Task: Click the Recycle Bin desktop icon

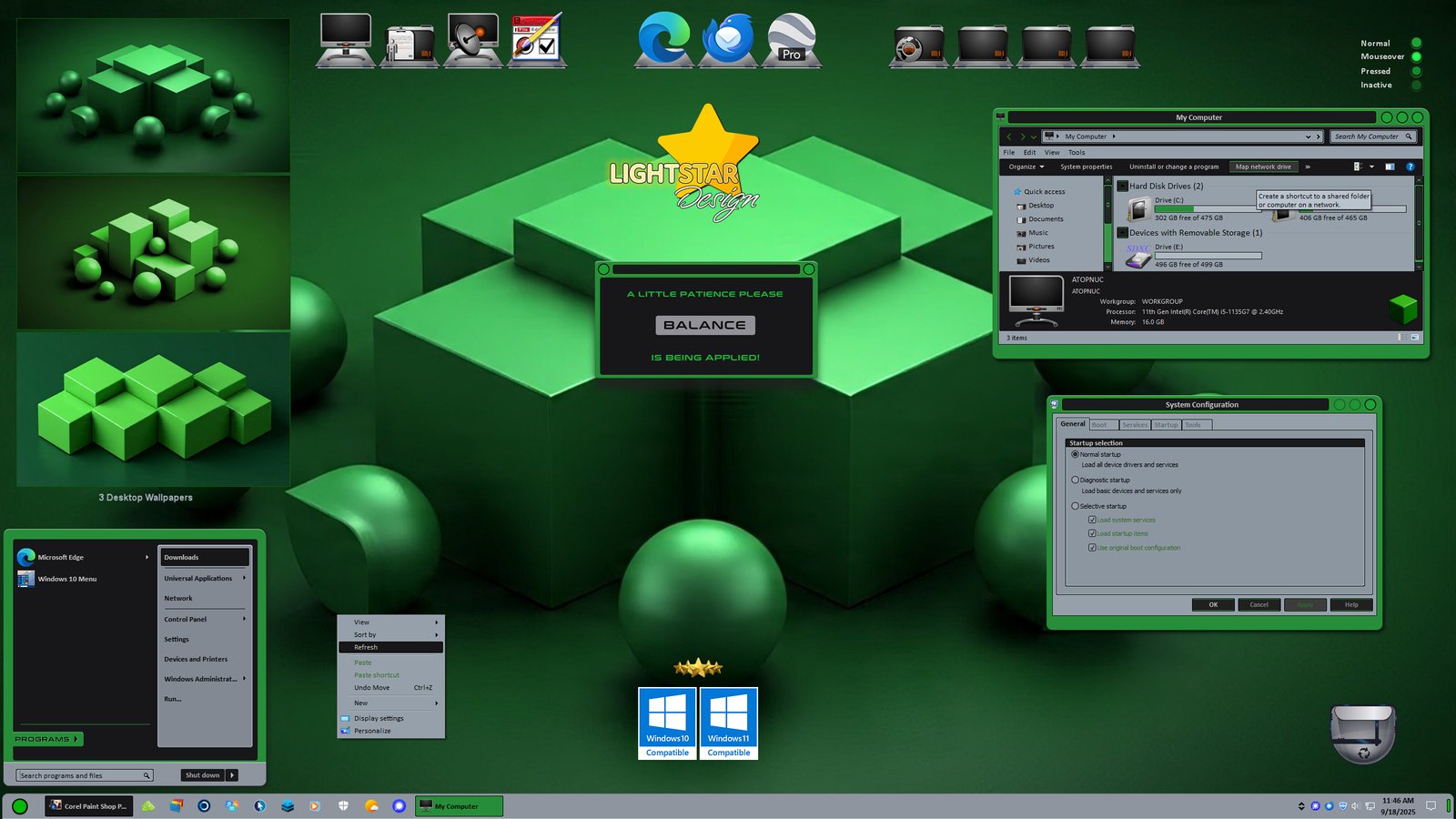Action: point(1362,733)
